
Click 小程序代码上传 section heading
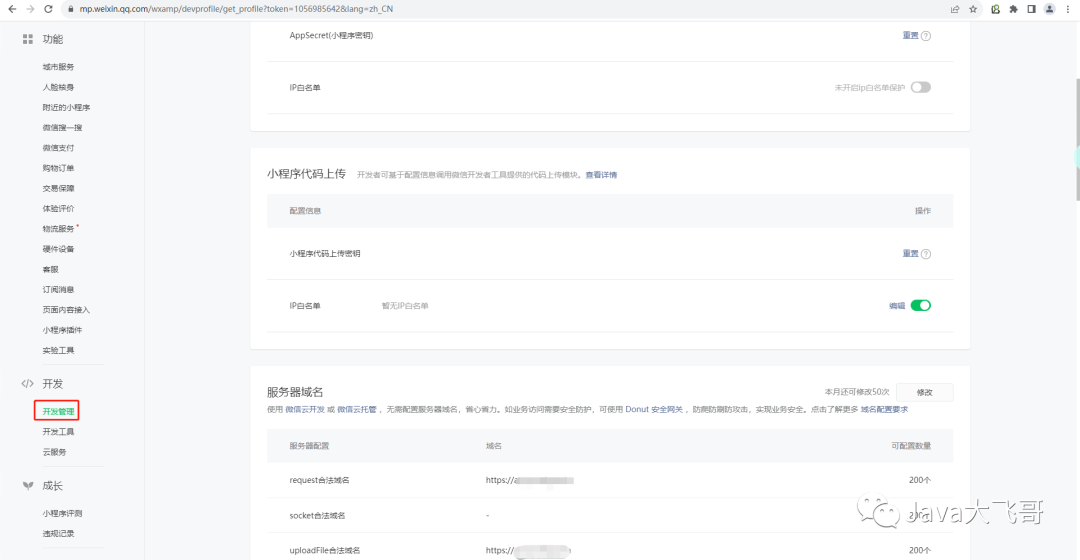306,174
